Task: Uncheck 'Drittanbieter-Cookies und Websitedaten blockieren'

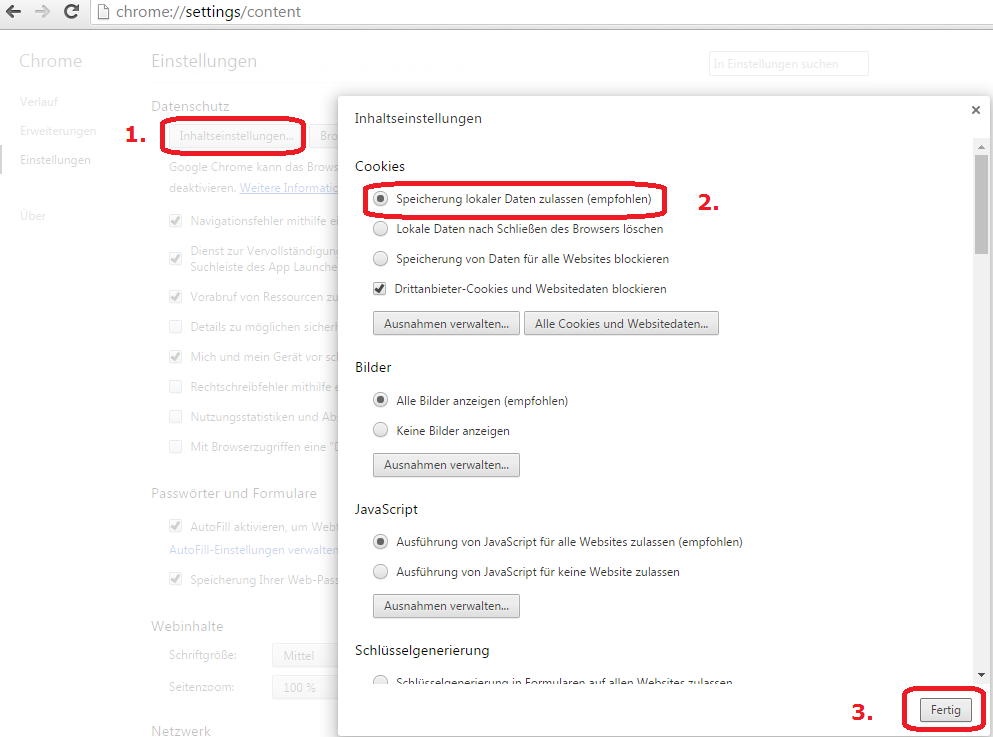Action: (380, 289)
